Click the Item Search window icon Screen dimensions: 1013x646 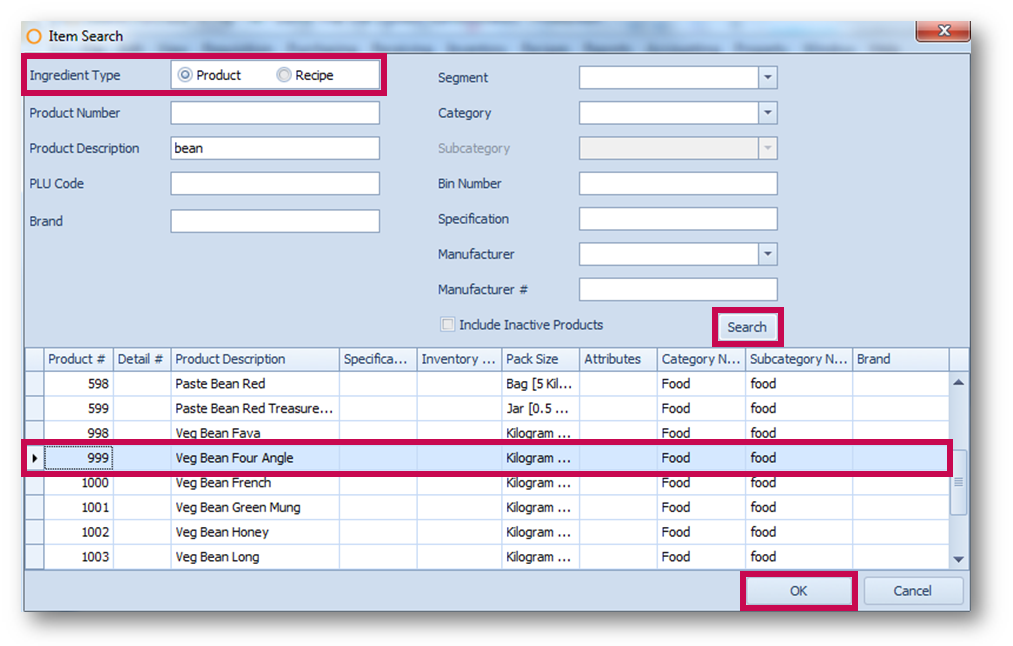34,36
